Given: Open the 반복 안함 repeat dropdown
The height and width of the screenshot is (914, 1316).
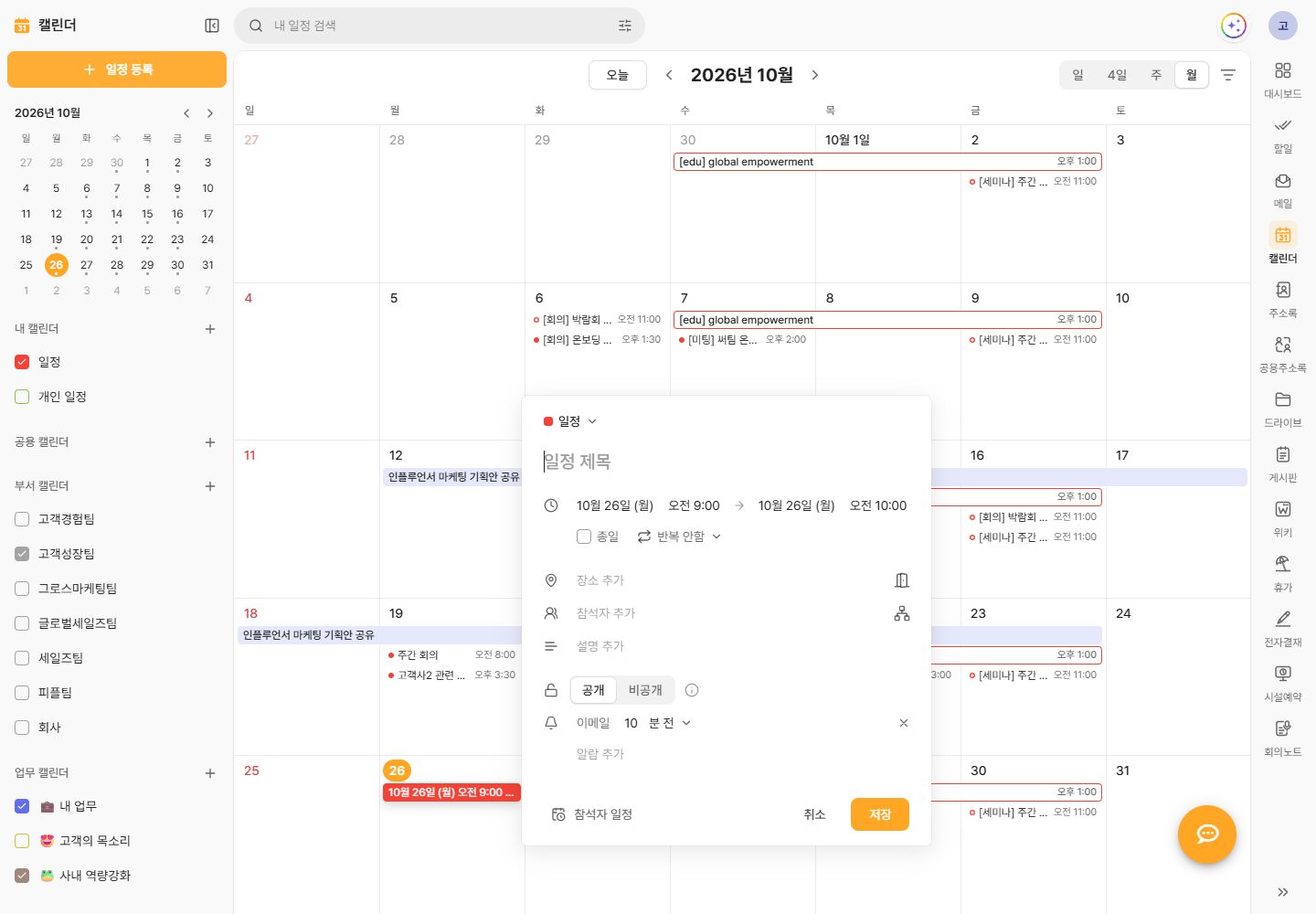Looking at the screenshot, I should click(680, 537).
